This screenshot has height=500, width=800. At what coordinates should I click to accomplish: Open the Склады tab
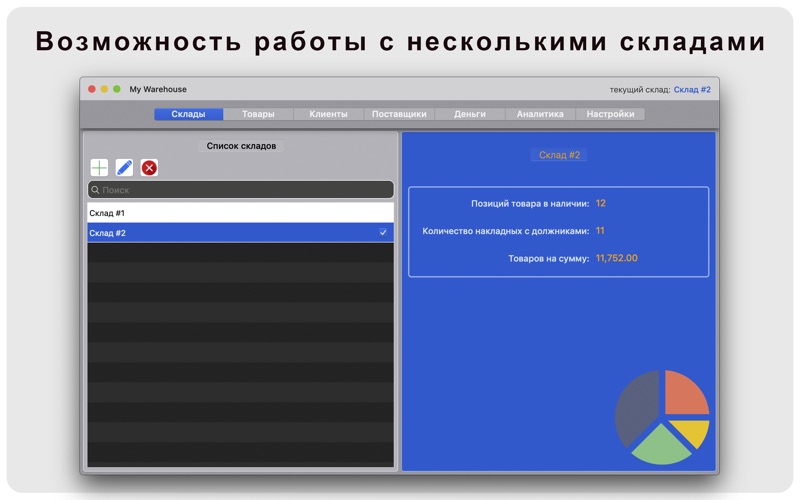pyautogui.click(x=188, y=114)
